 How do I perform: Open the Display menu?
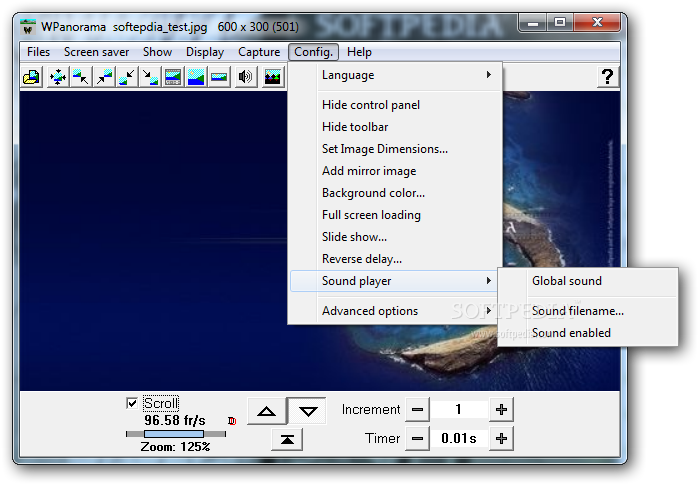[205, 52]
